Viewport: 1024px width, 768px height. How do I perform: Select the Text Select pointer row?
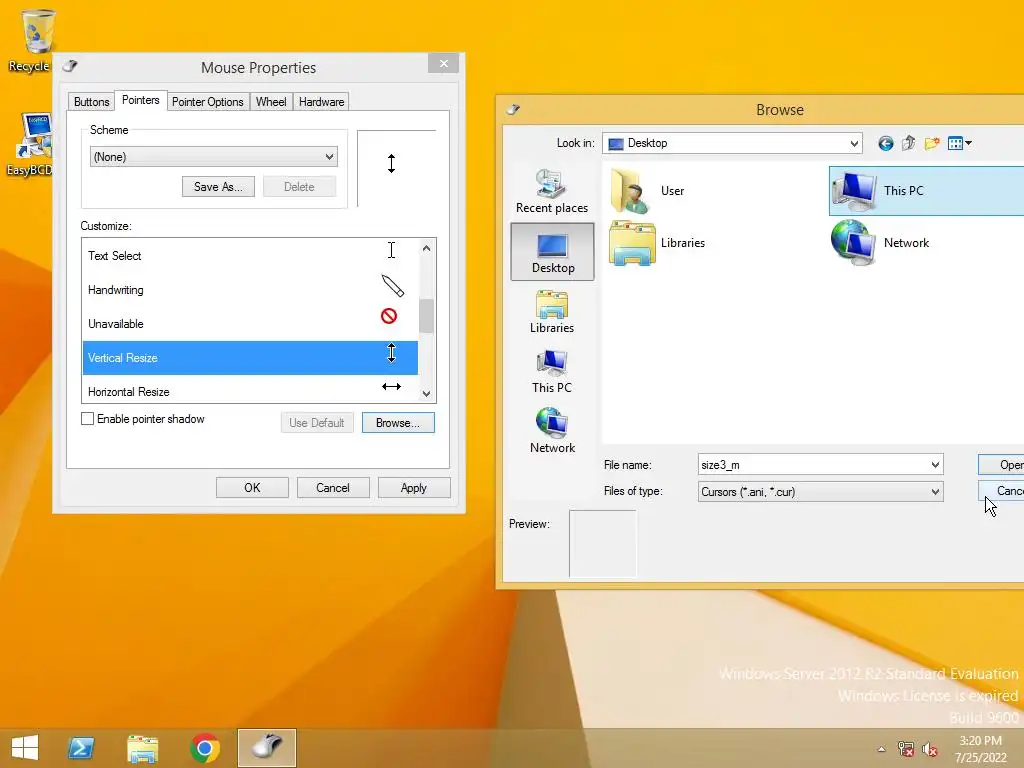click(x=250, y=256)
